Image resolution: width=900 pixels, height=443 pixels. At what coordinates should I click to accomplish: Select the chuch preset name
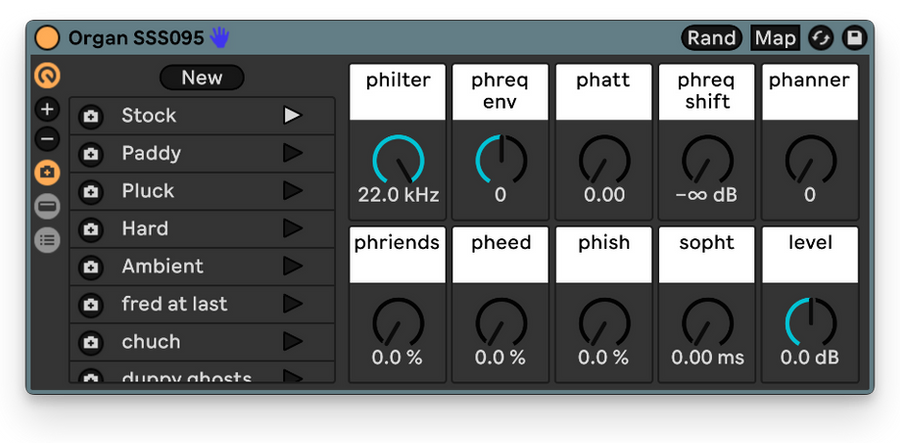[x=151, y=341]
